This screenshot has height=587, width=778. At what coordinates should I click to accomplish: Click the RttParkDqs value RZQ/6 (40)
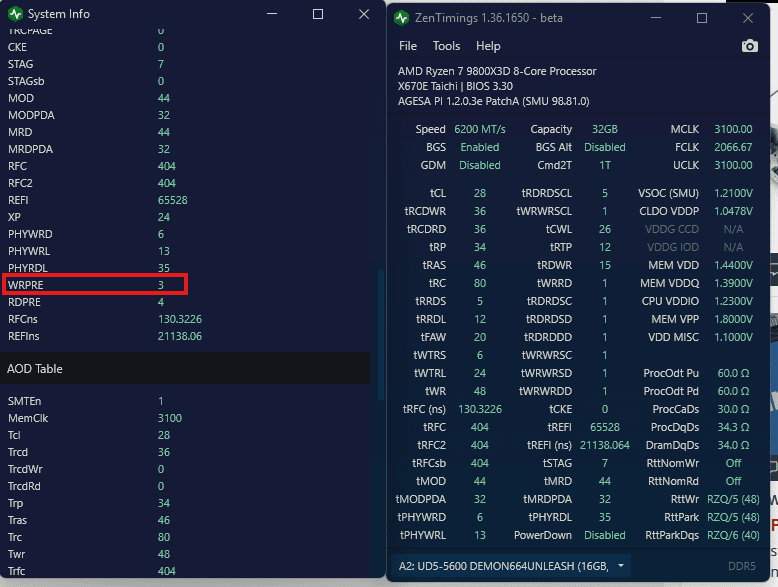[733, 535]
